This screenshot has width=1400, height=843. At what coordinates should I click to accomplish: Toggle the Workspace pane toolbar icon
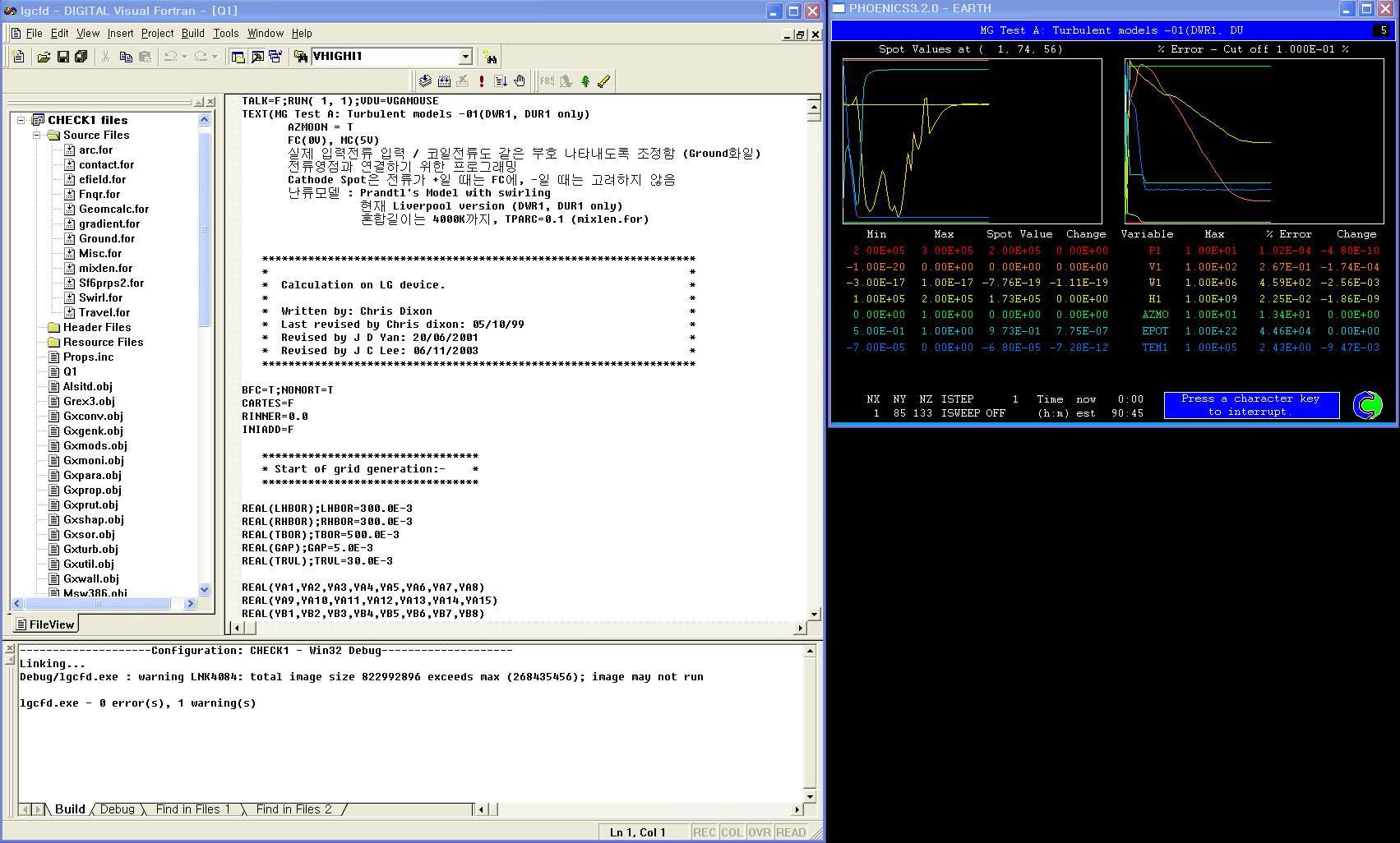coord(238,57)
